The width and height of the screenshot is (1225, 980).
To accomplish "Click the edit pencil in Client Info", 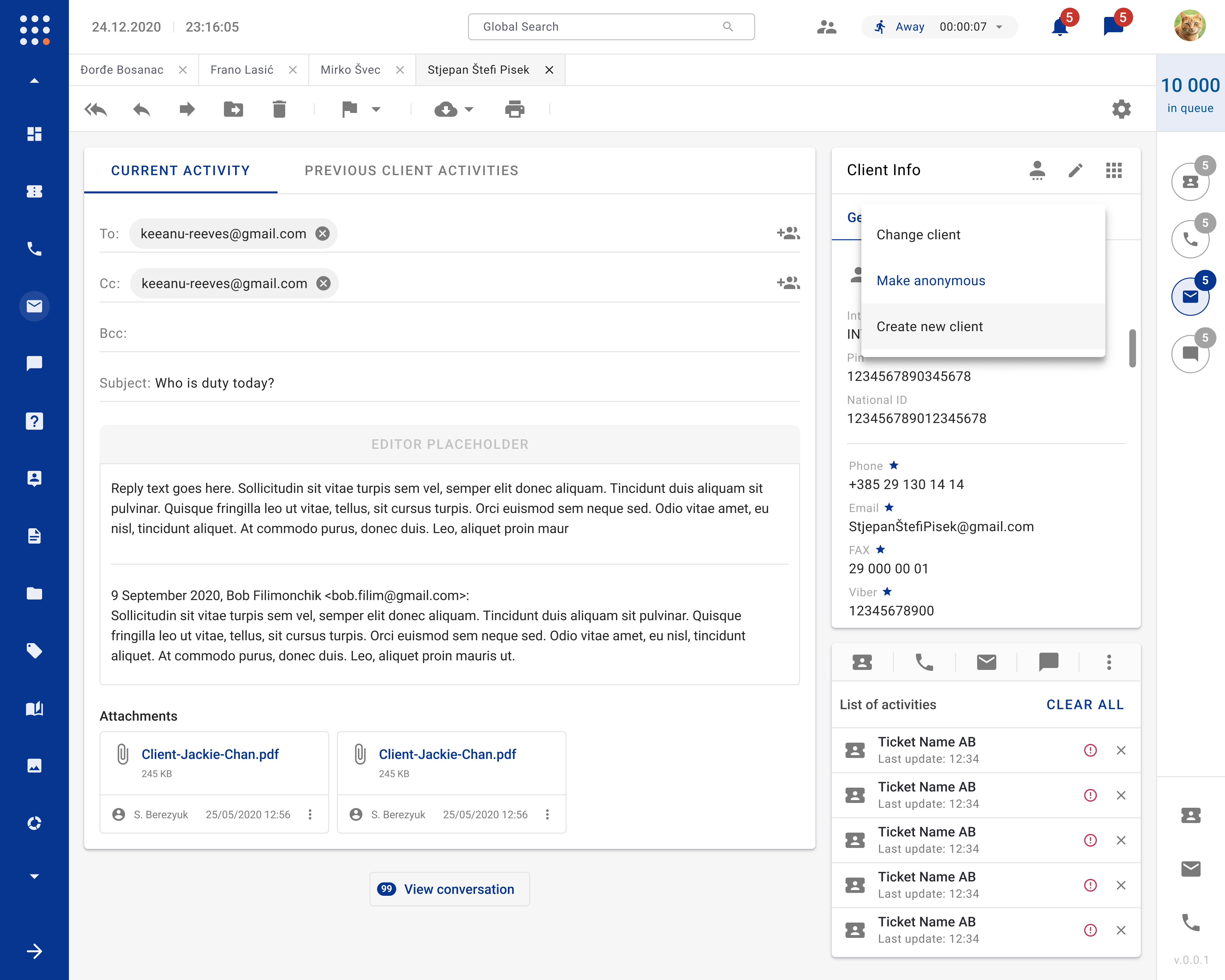I will click(1075, 170).
